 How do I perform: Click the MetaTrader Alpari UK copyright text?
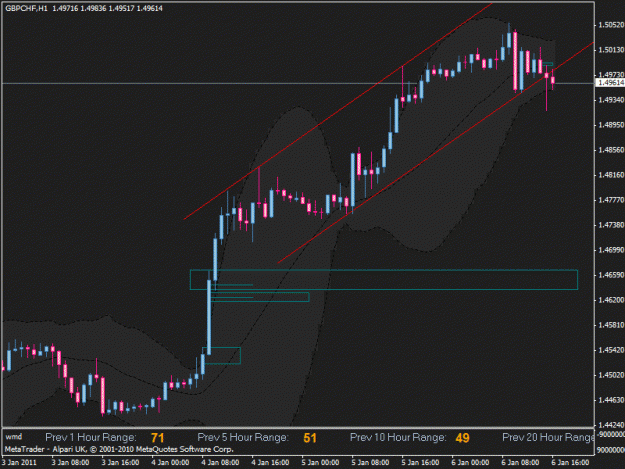pyautogui.click(x=119, y=449)
